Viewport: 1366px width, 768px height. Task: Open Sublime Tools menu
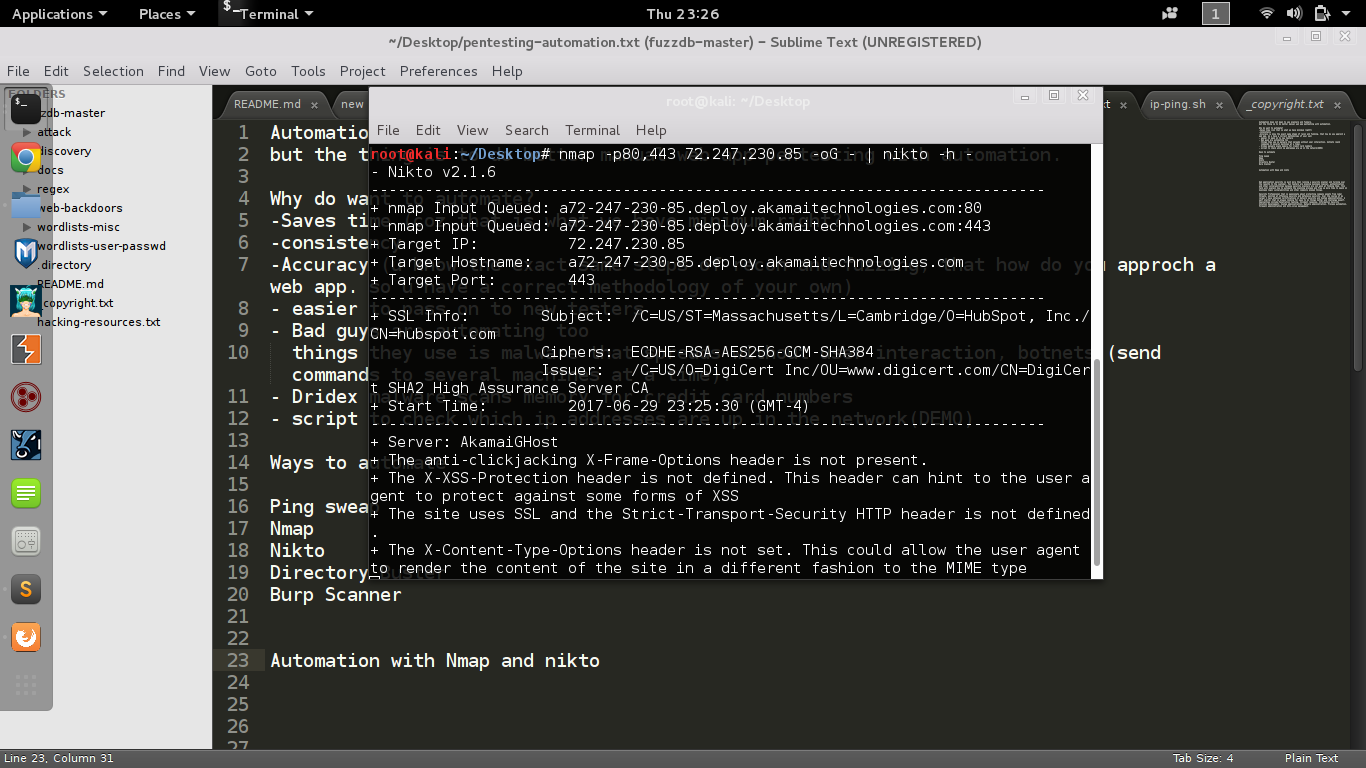pyautogui.click(x=308, y=71)
